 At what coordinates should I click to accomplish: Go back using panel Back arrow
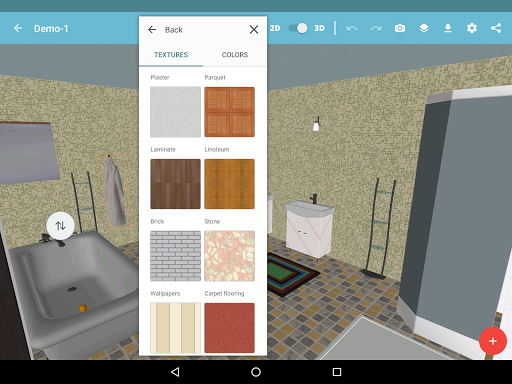point(152,30)
